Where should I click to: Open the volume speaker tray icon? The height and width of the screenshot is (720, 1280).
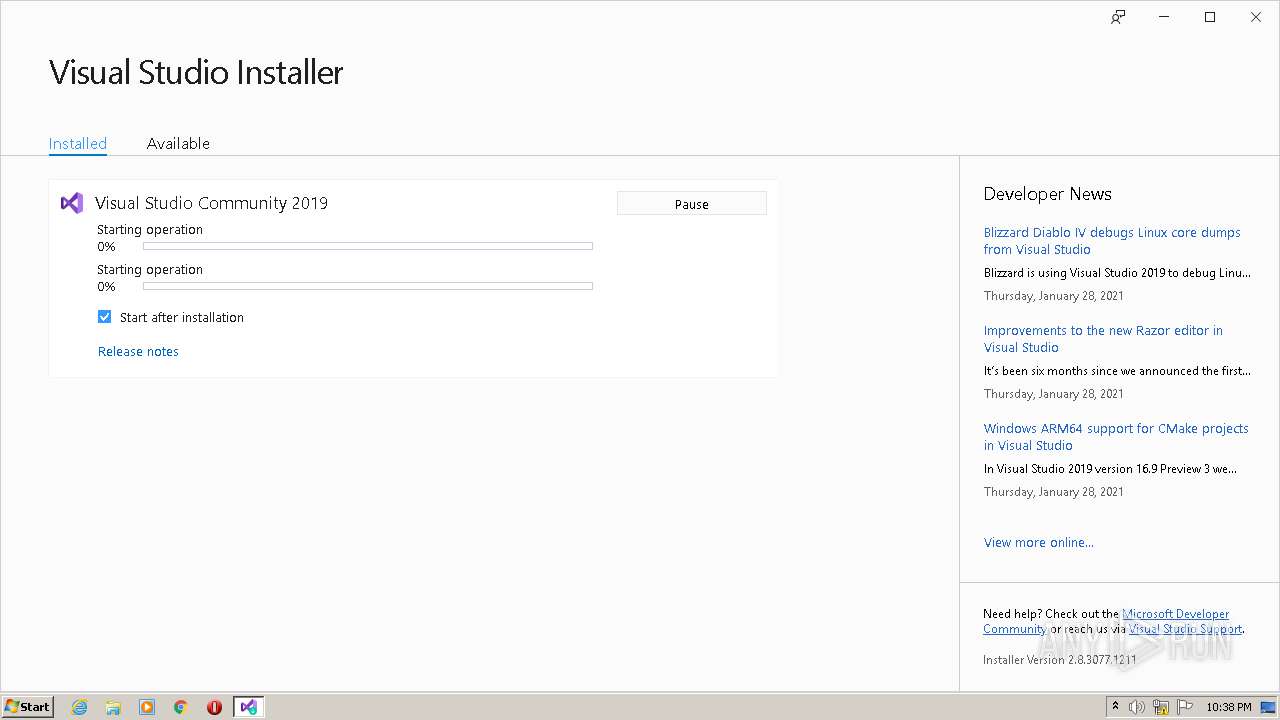[x=1137, y=707]
